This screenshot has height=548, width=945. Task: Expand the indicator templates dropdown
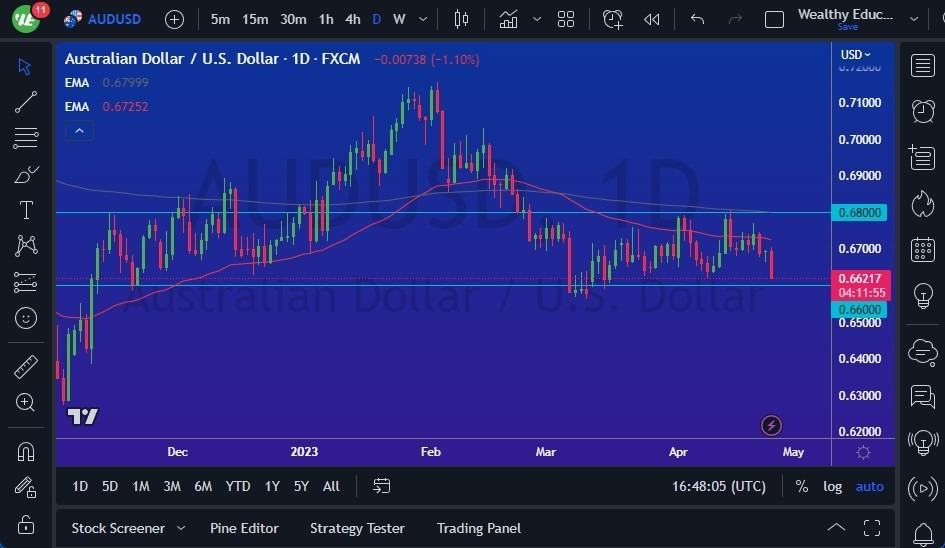(536, 19)
